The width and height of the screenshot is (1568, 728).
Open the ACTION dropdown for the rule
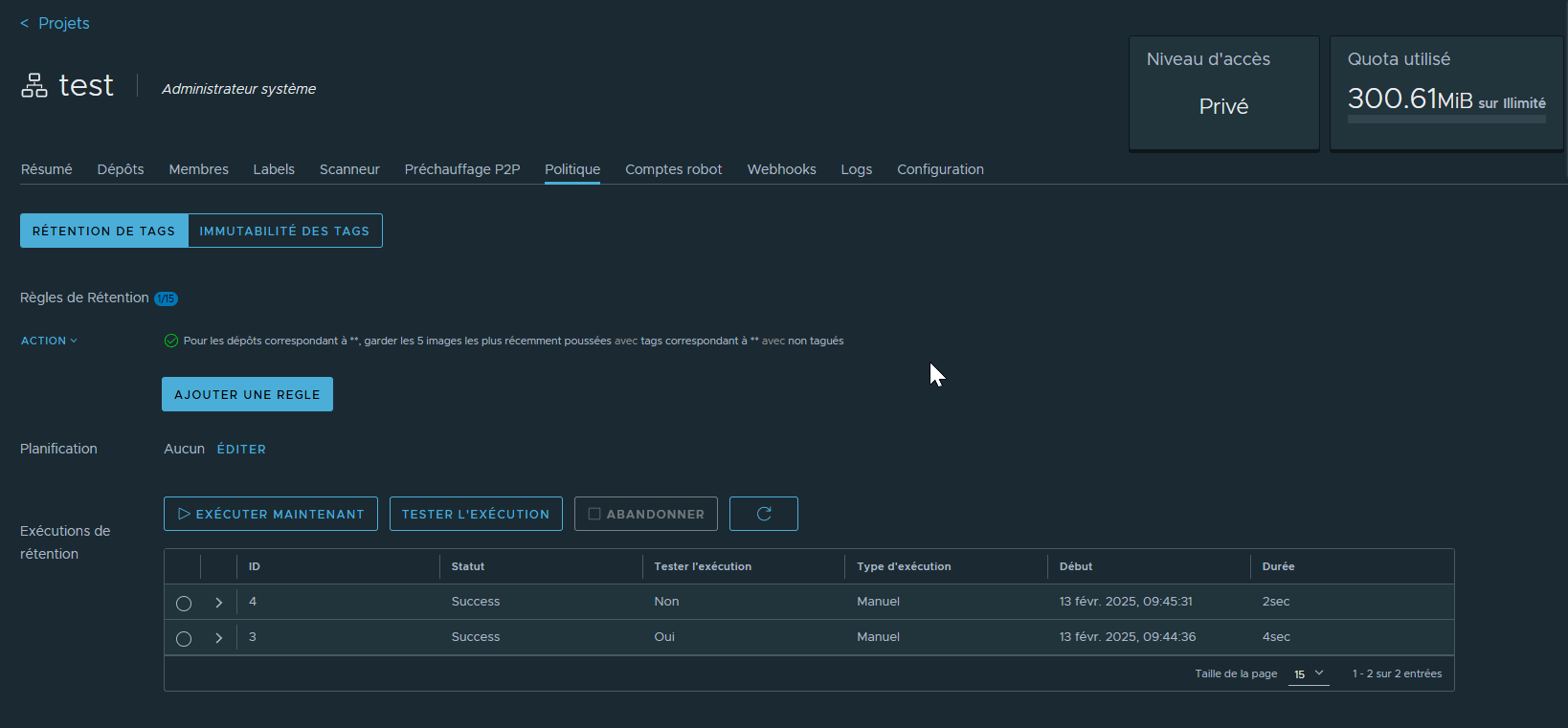[x=49, y=341]
